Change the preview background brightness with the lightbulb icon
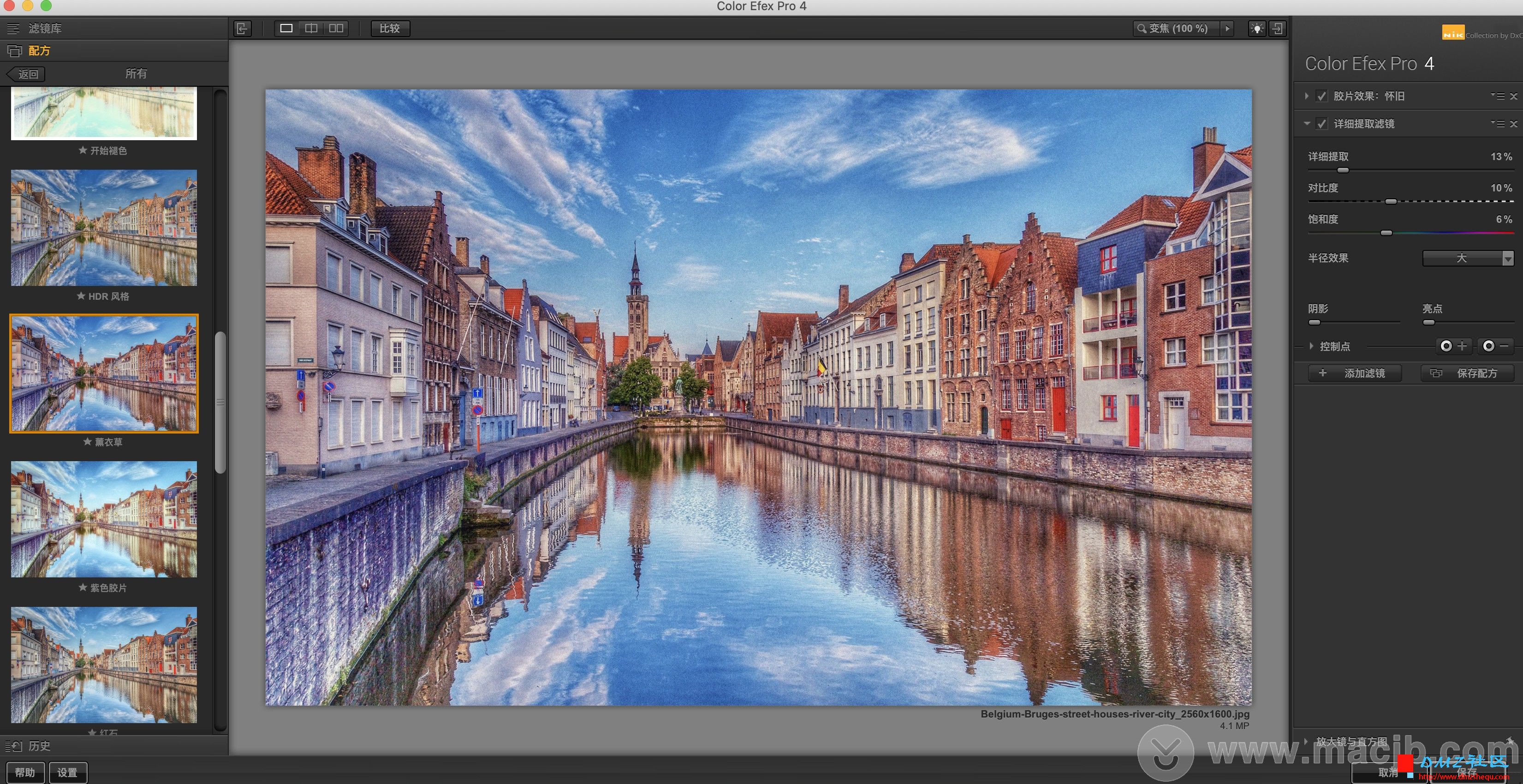Image resolution: width=1523 pixels, height=784 pixels. point(1257,29)
